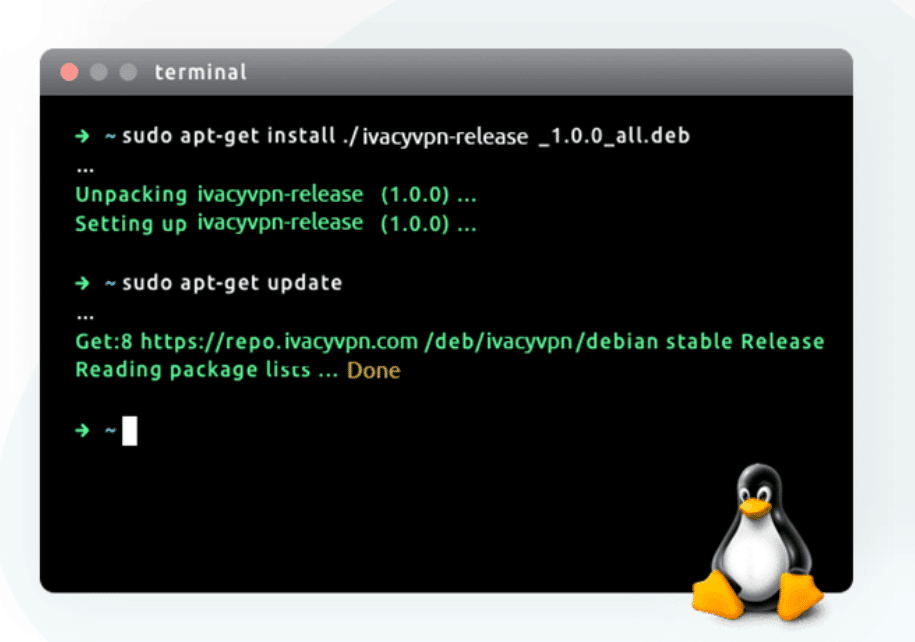Click the 'sudo apt-get install' command line
Screen dimensions: 915x642
tap(406, 136)
